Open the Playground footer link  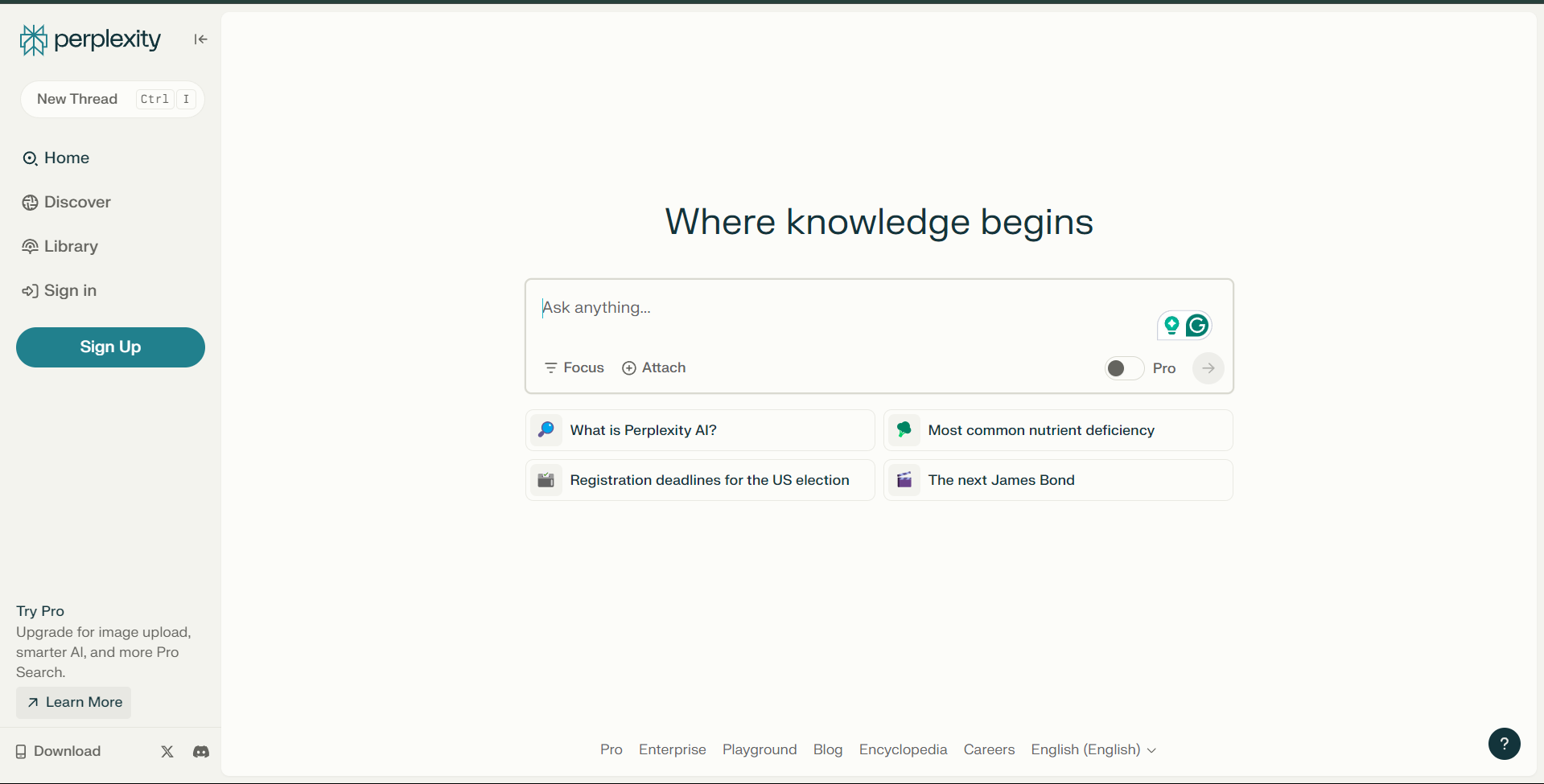pos(760,749)
